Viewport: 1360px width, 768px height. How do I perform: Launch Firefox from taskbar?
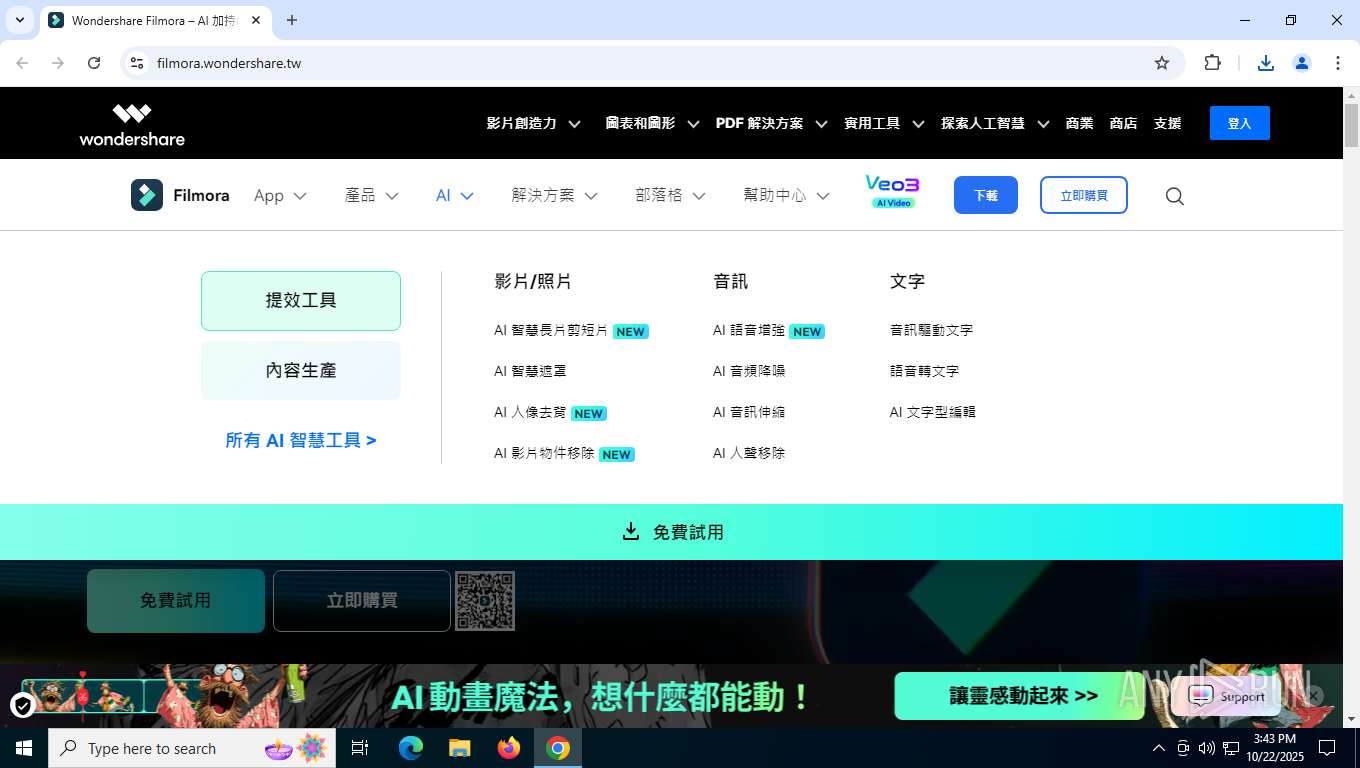(x=509, y=748)
